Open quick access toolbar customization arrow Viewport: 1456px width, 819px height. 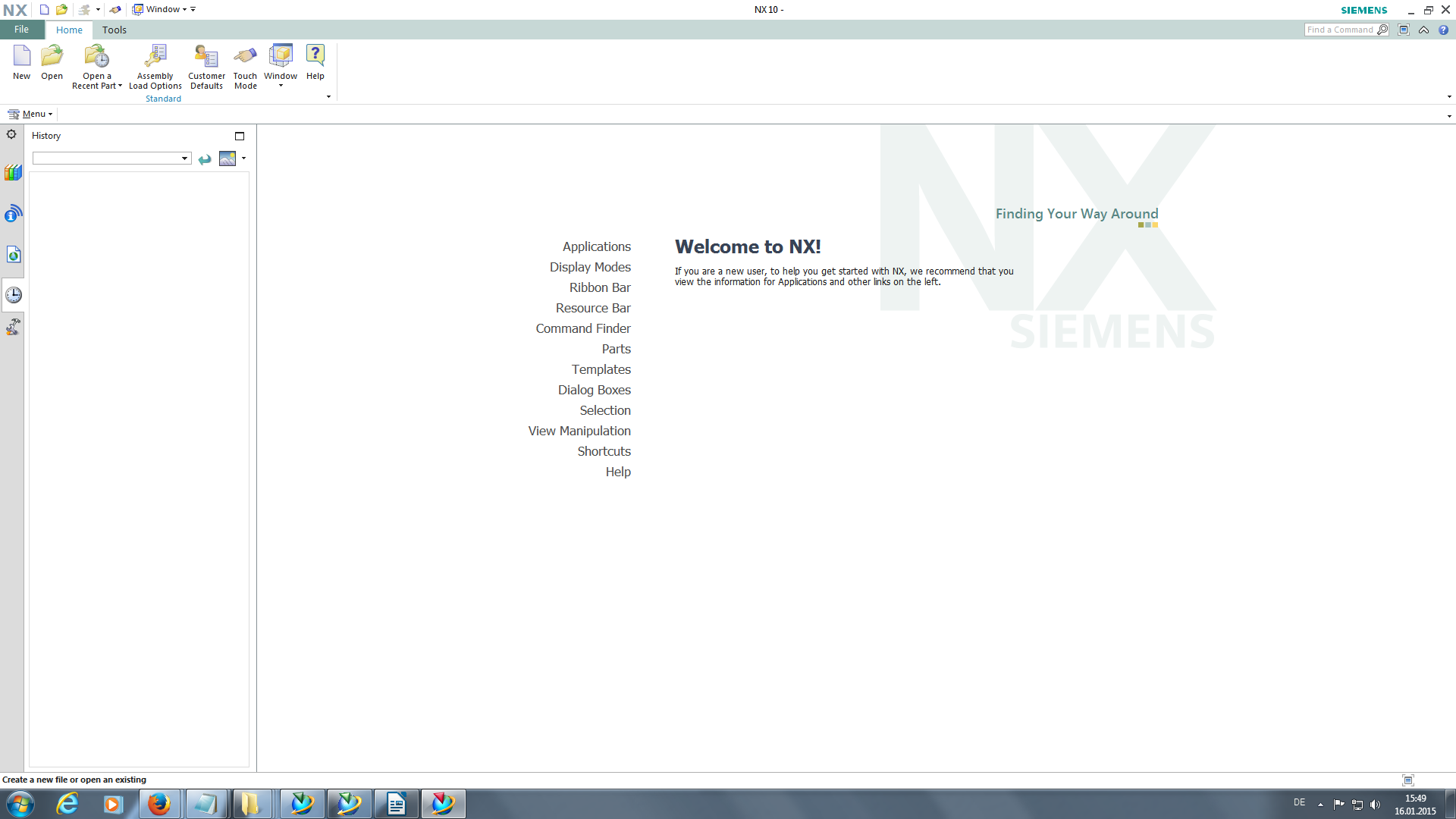[x=193, y=10]
